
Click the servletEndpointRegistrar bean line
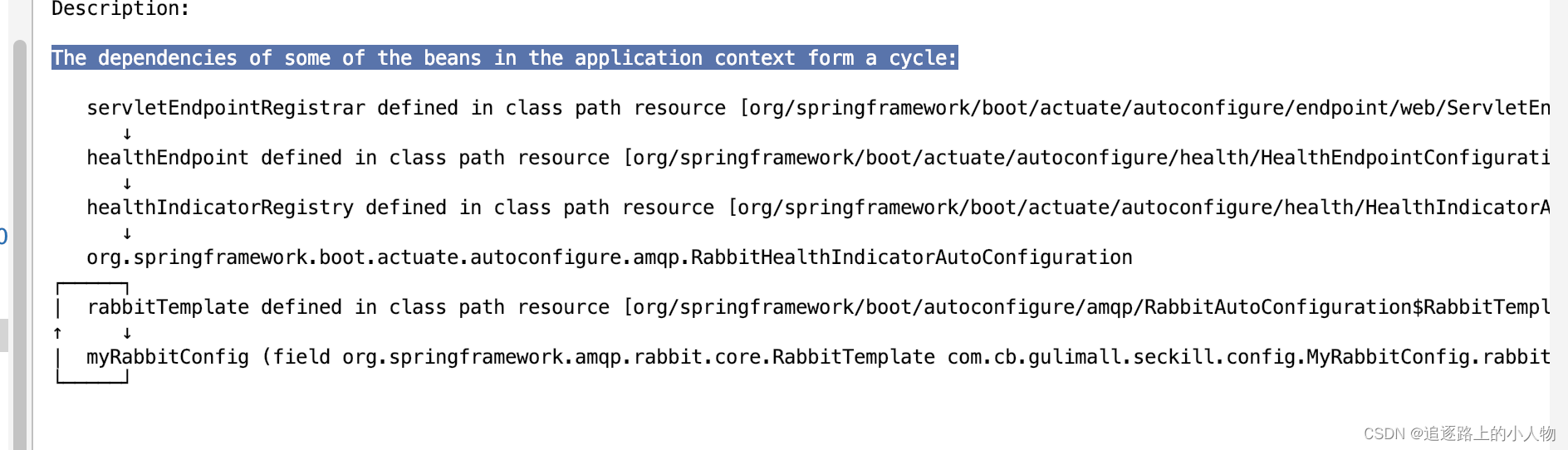pyautogui.click(x=818, y=108)
